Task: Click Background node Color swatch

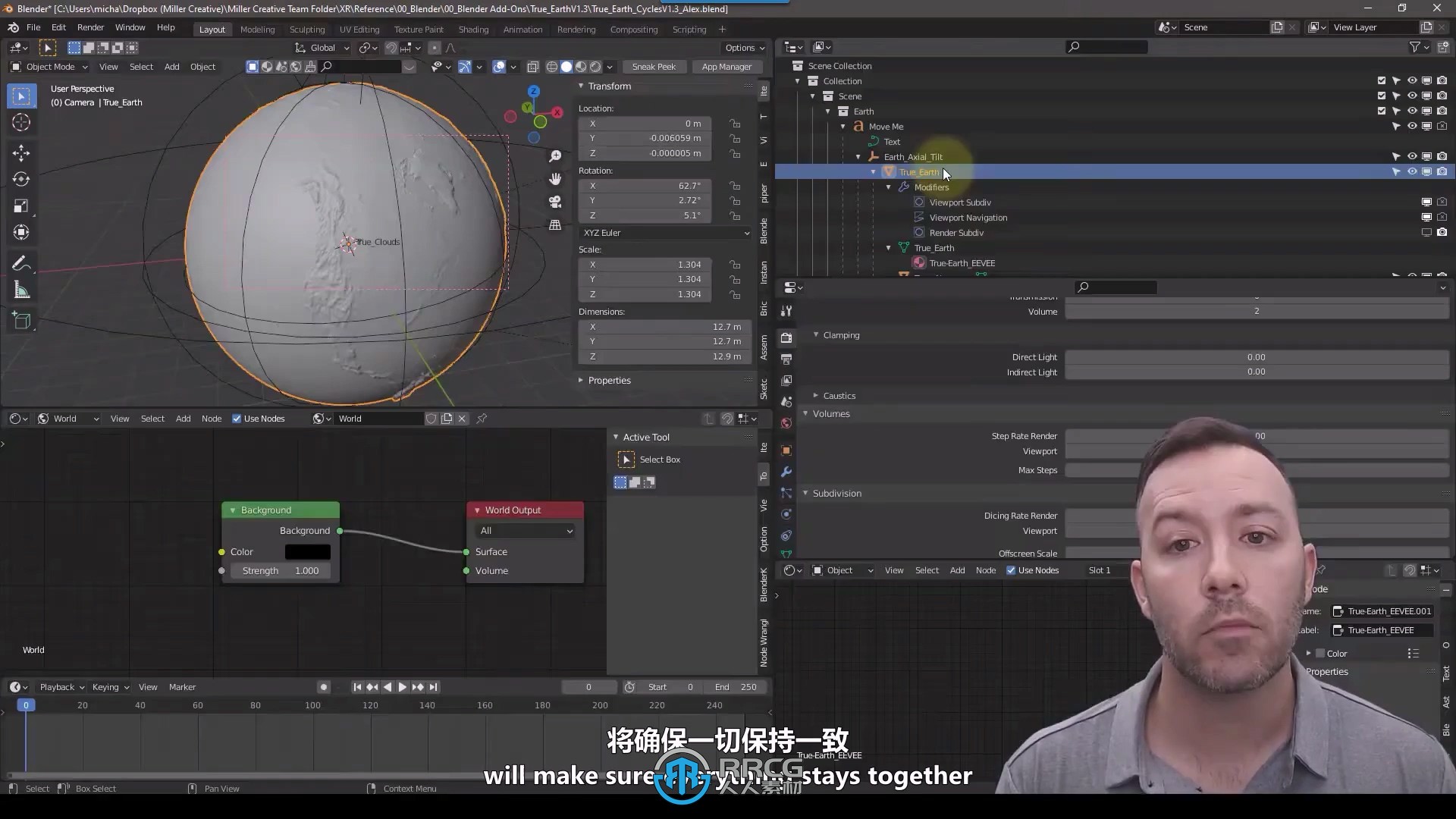Action: 307,552
